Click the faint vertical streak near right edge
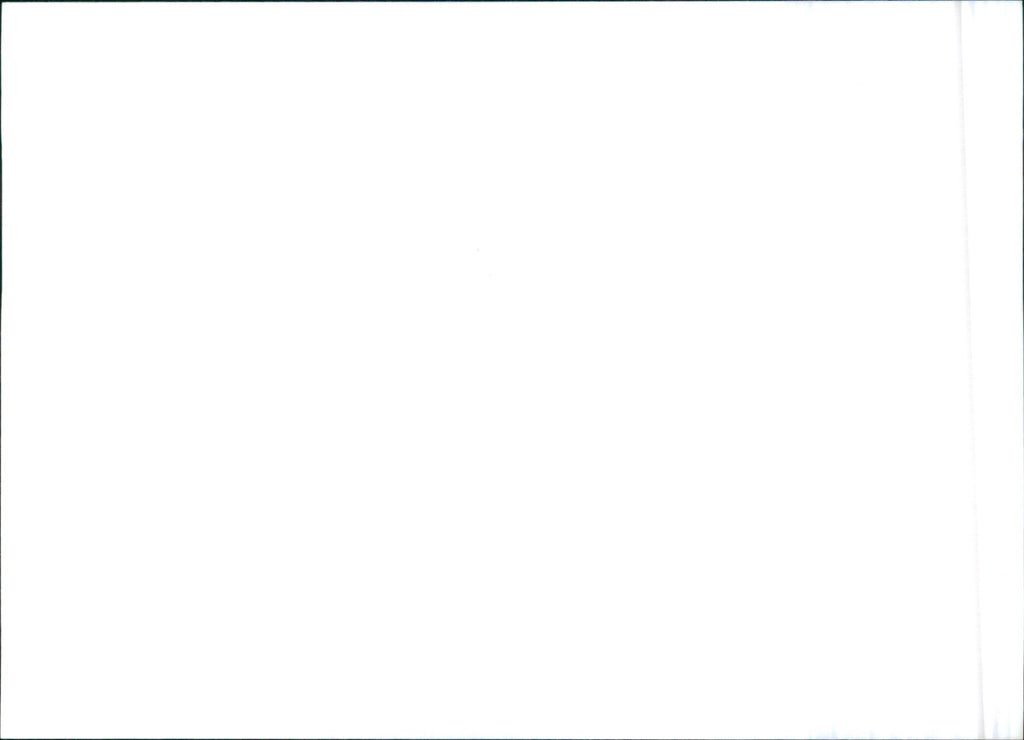The width and height of the screenshot is (1024, 740). (x=971, y=370)
